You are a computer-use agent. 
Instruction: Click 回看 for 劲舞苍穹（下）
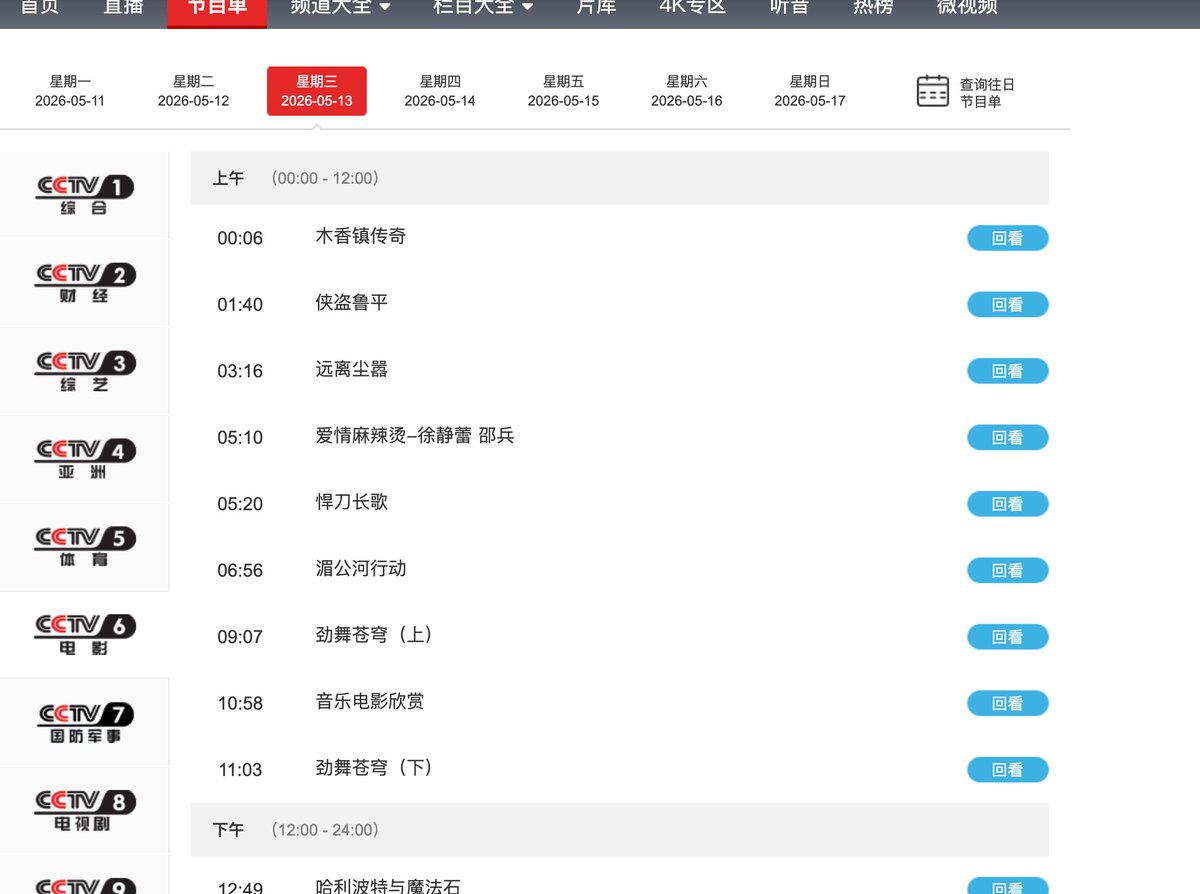1007,770
